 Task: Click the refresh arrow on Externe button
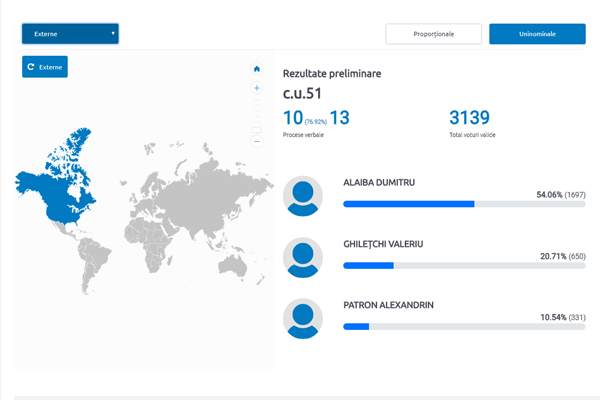[x=31, y=67]
